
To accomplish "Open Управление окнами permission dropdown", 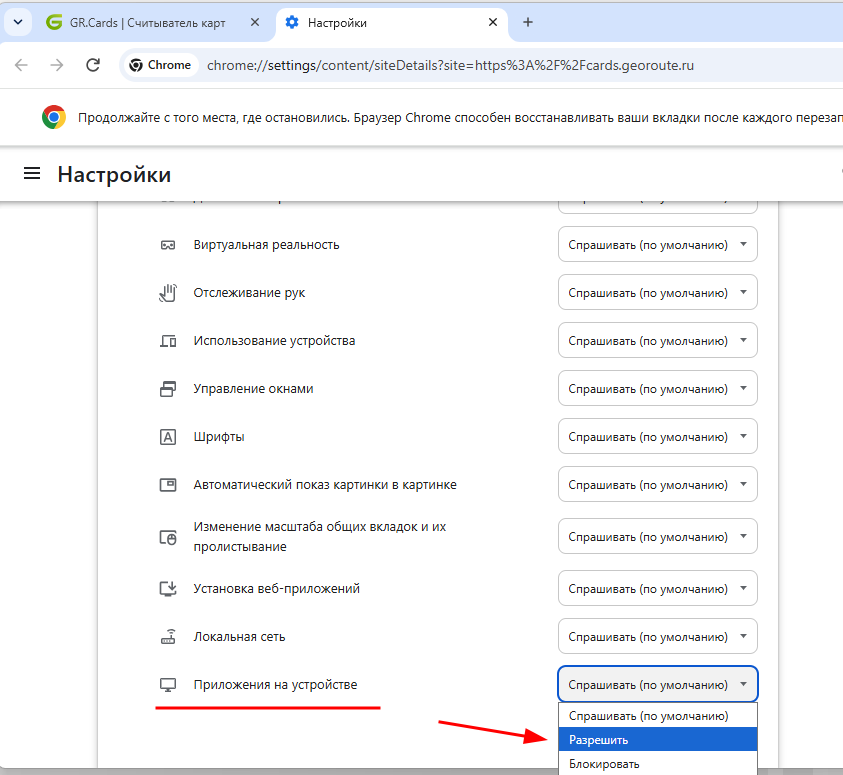I will pyautogui.click(x=658, y=388).
